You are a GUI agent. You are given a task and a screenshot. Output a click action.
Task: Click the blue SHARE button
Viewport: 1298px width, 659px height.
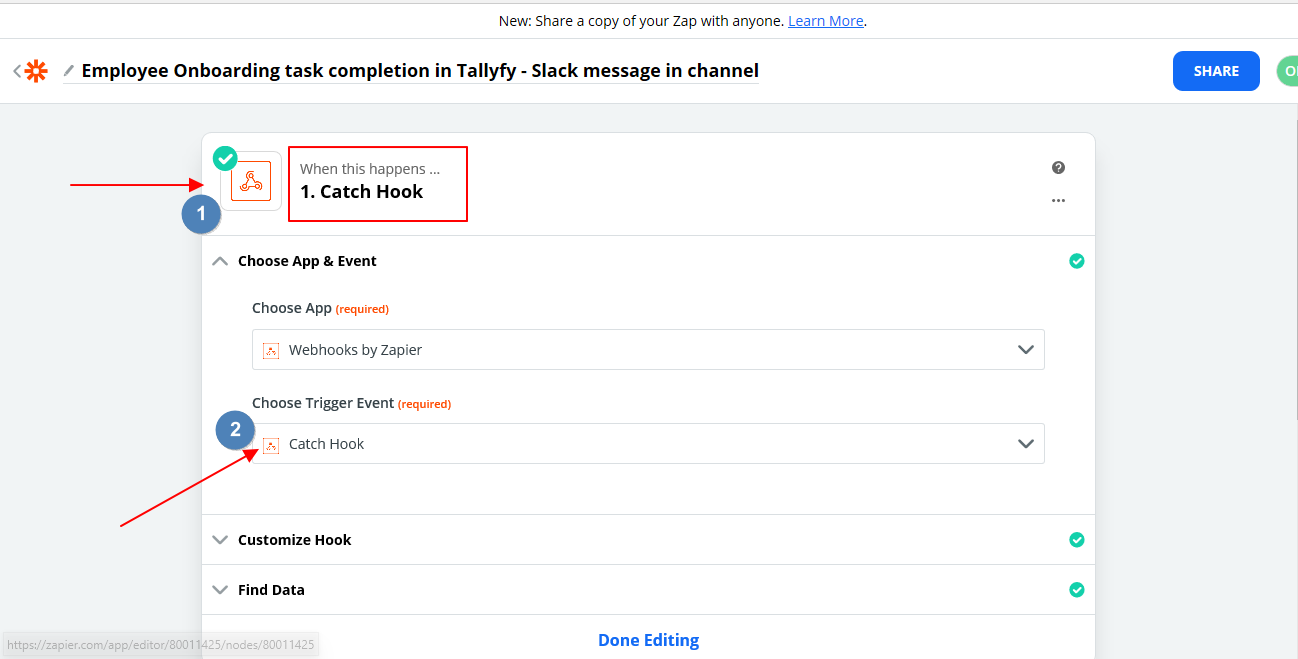click(1215, 71)
